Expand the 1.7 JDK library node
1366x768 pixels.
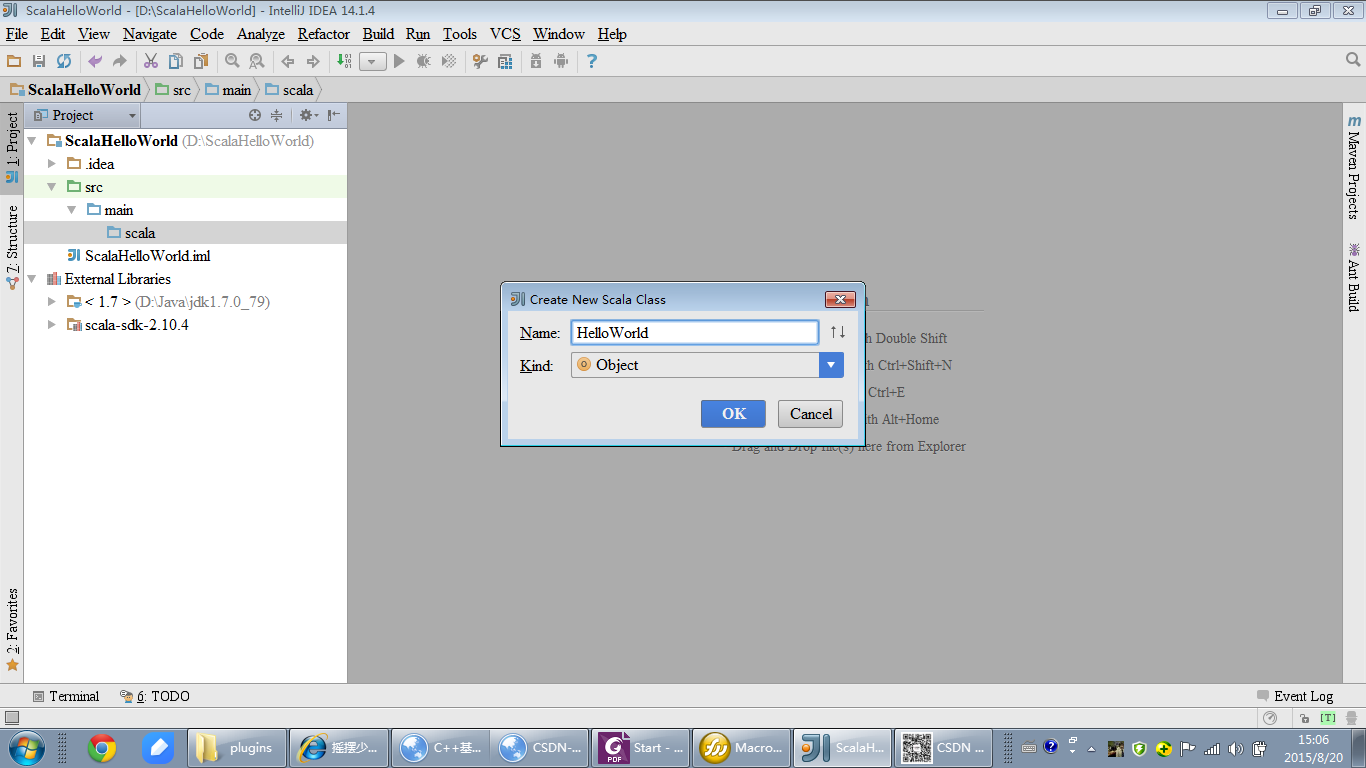(x=52, y=302)
